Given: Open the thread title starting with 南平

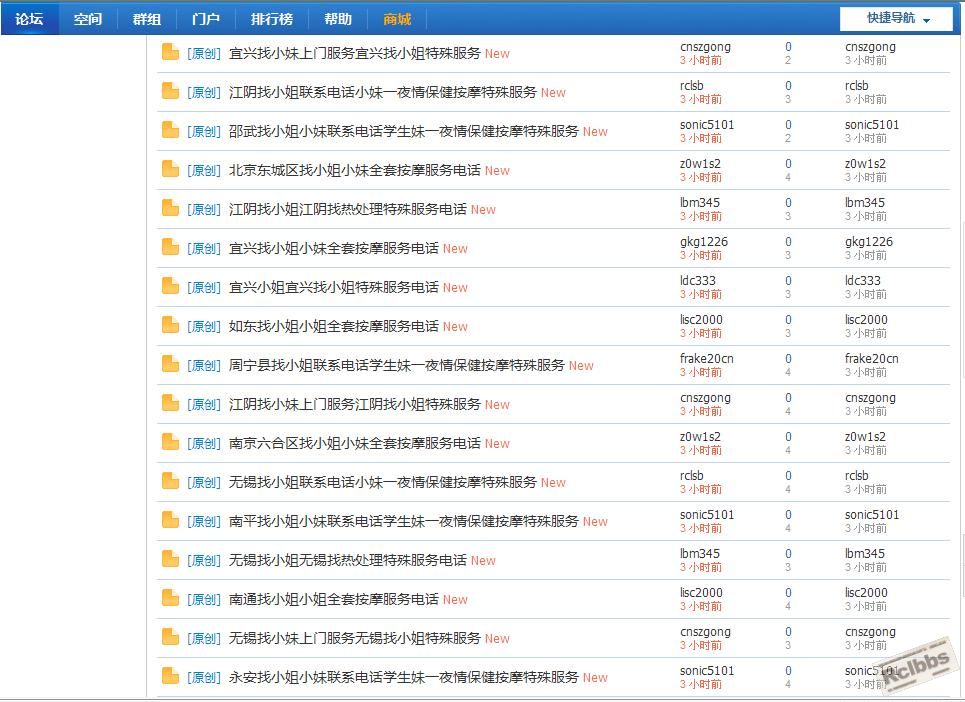Looking at the screenshot, I should [404, 522].
